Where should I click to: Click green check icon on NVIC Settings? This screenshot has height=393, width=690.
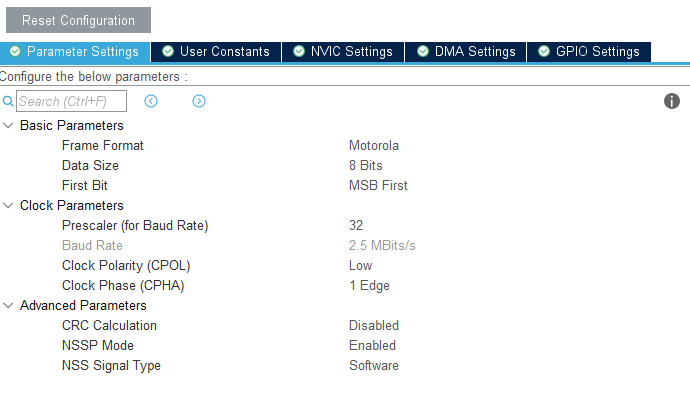(299, 51)
